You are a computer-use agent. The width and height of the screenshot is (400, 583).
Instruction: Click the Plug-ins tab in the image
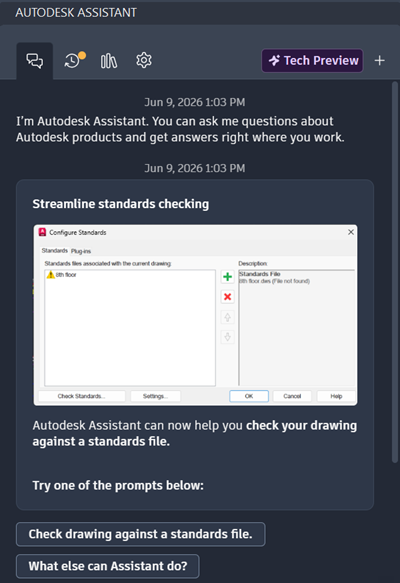(x=81, y=251)
